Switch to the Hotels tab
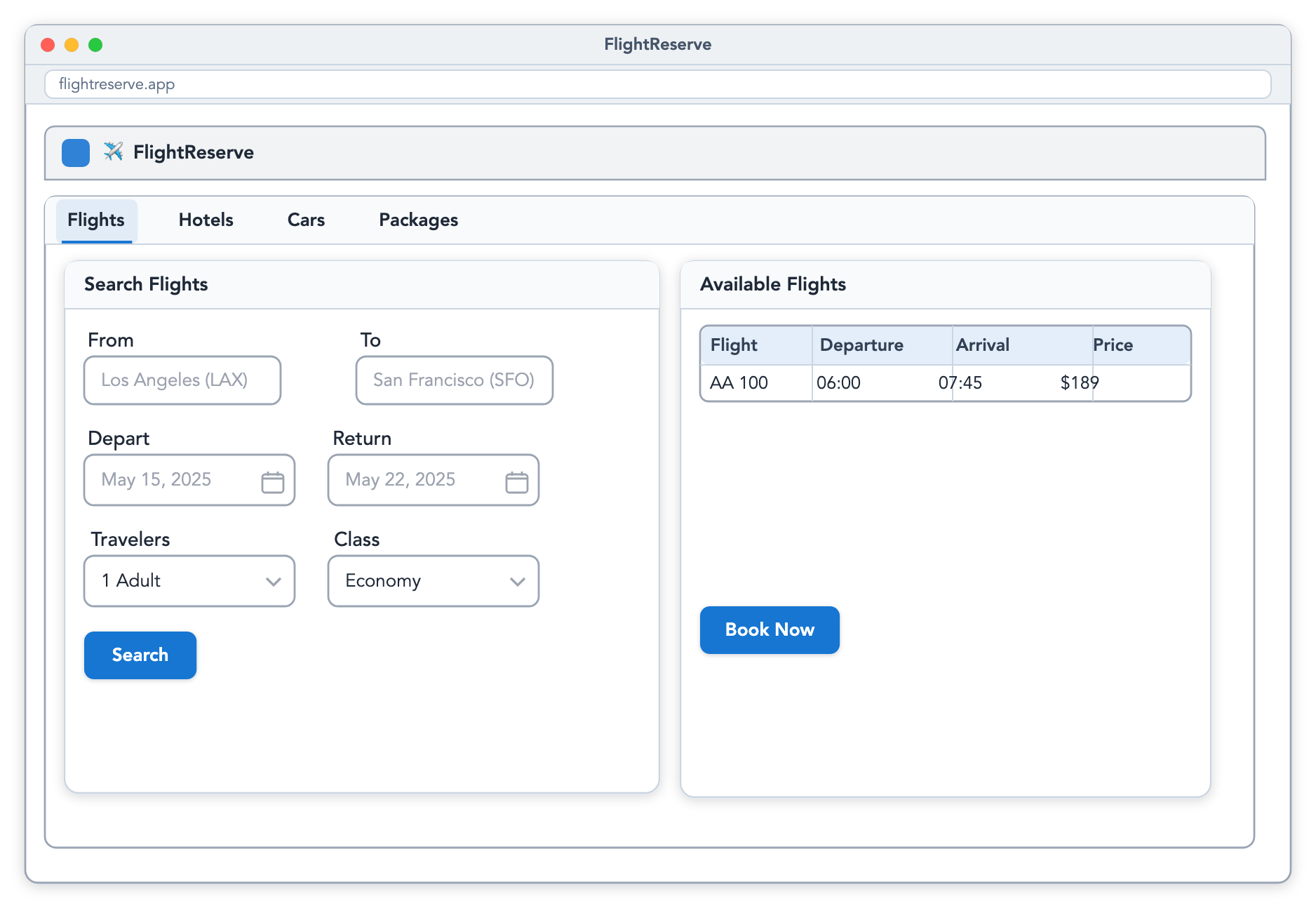 206,220
